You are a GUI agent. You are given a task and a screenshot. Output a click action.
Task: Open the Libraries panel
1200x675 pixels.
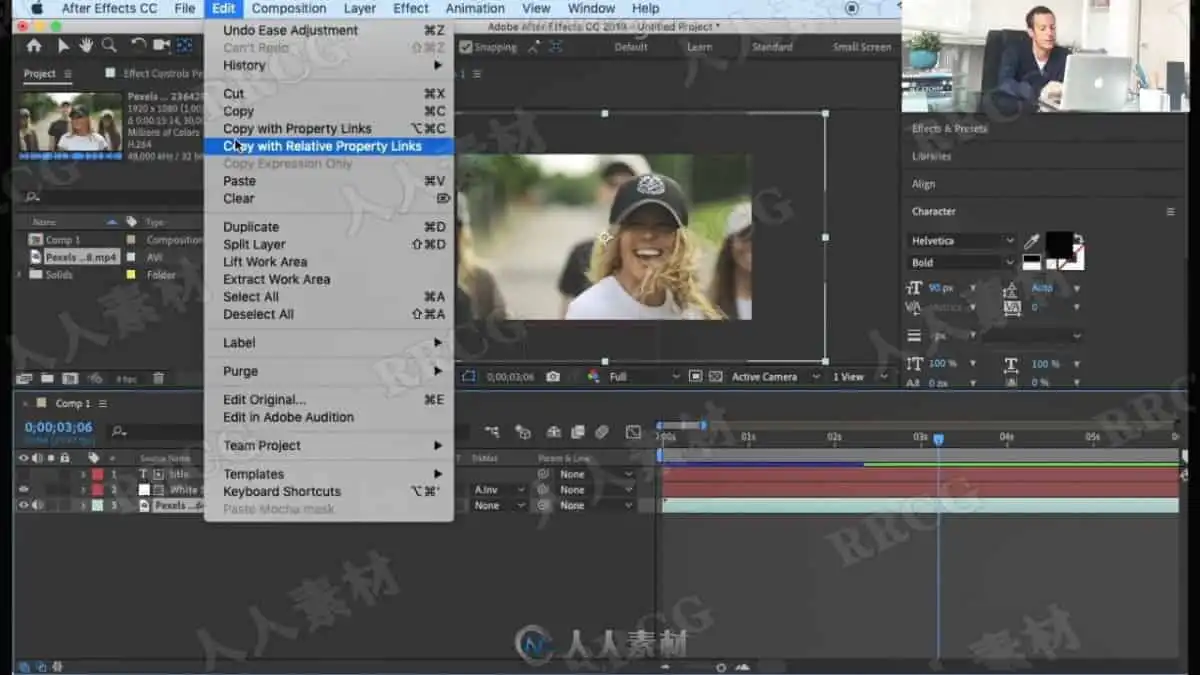931,156
